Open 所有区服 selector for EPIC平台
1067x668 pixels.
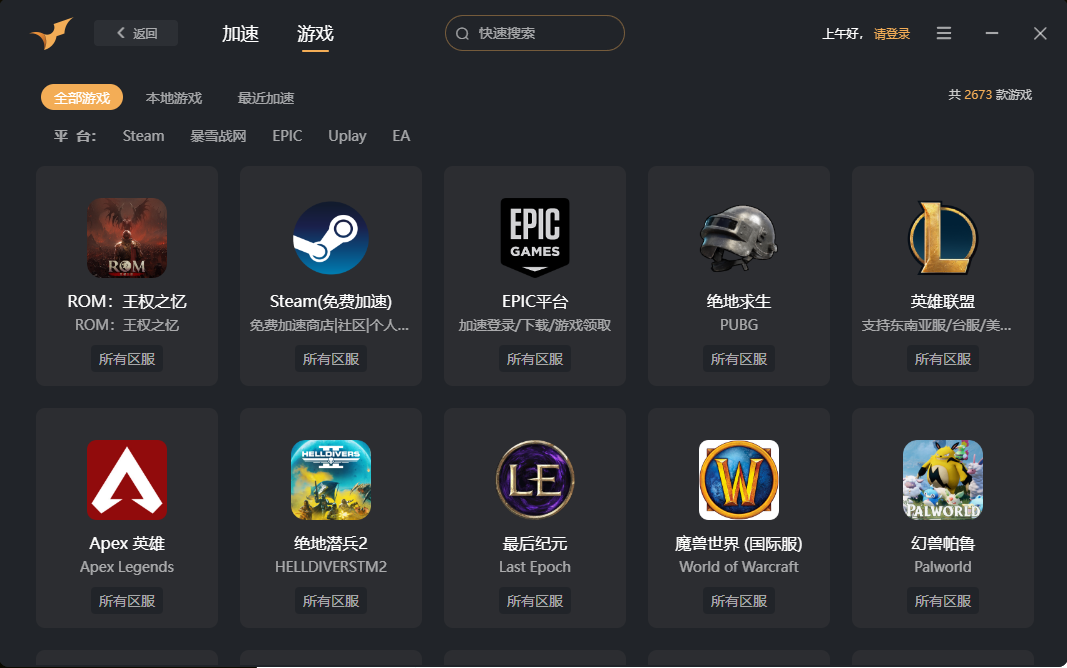tap(535, 359)
